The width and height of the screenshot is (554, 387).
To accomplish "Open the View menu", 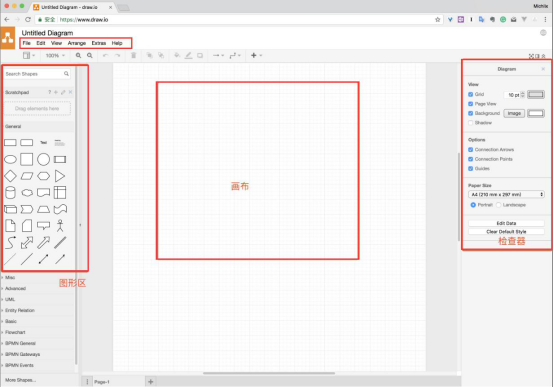I will pyautogui.click(x=57, y=43).
